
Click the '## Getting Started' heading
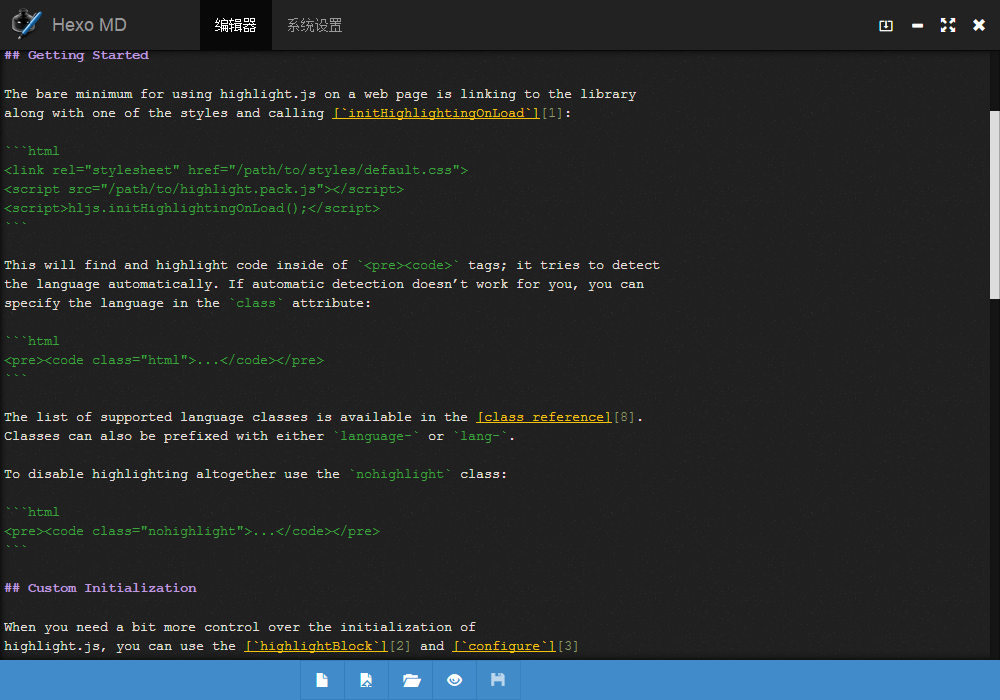pos(77,55)
